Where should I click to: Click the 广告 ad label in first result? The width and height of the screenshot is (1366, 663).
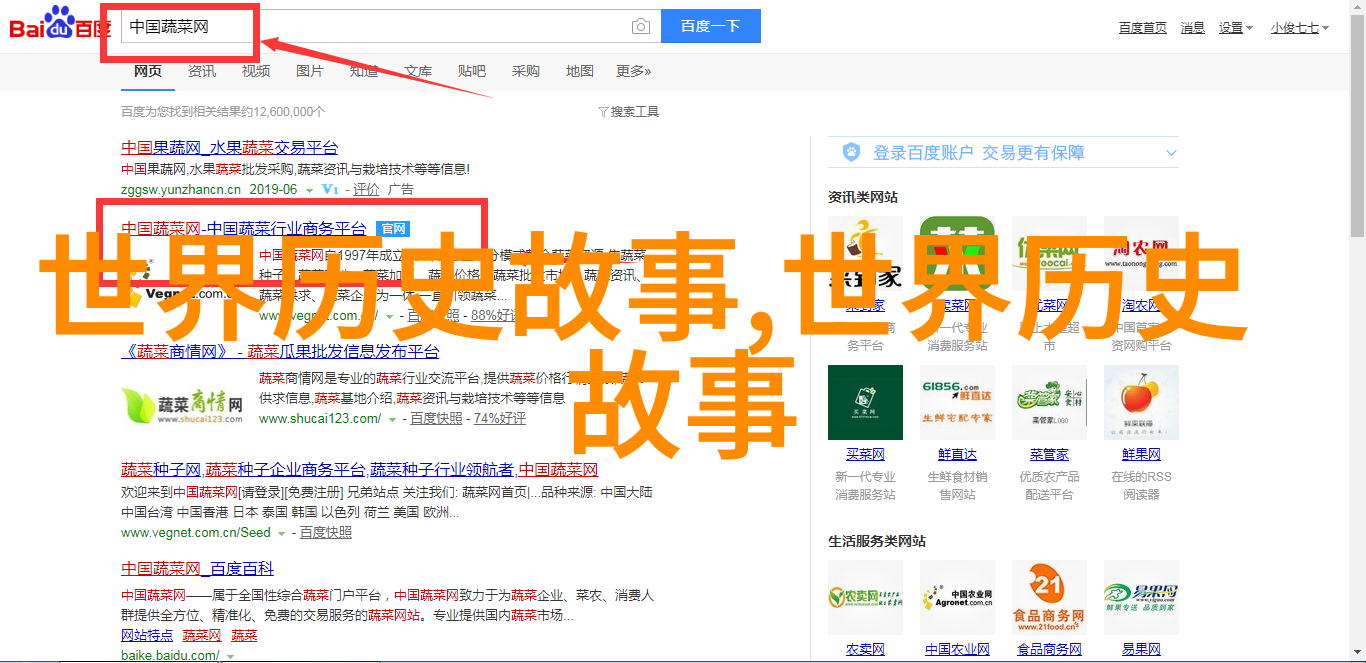coord(400,190)
